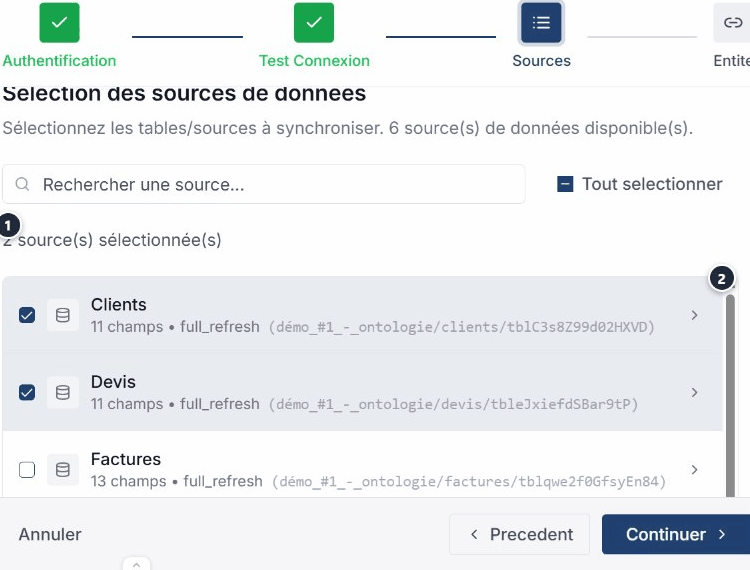Go to the Authentification step label
The height and width of the screenshot is (570, 750).
click(59, 60)
